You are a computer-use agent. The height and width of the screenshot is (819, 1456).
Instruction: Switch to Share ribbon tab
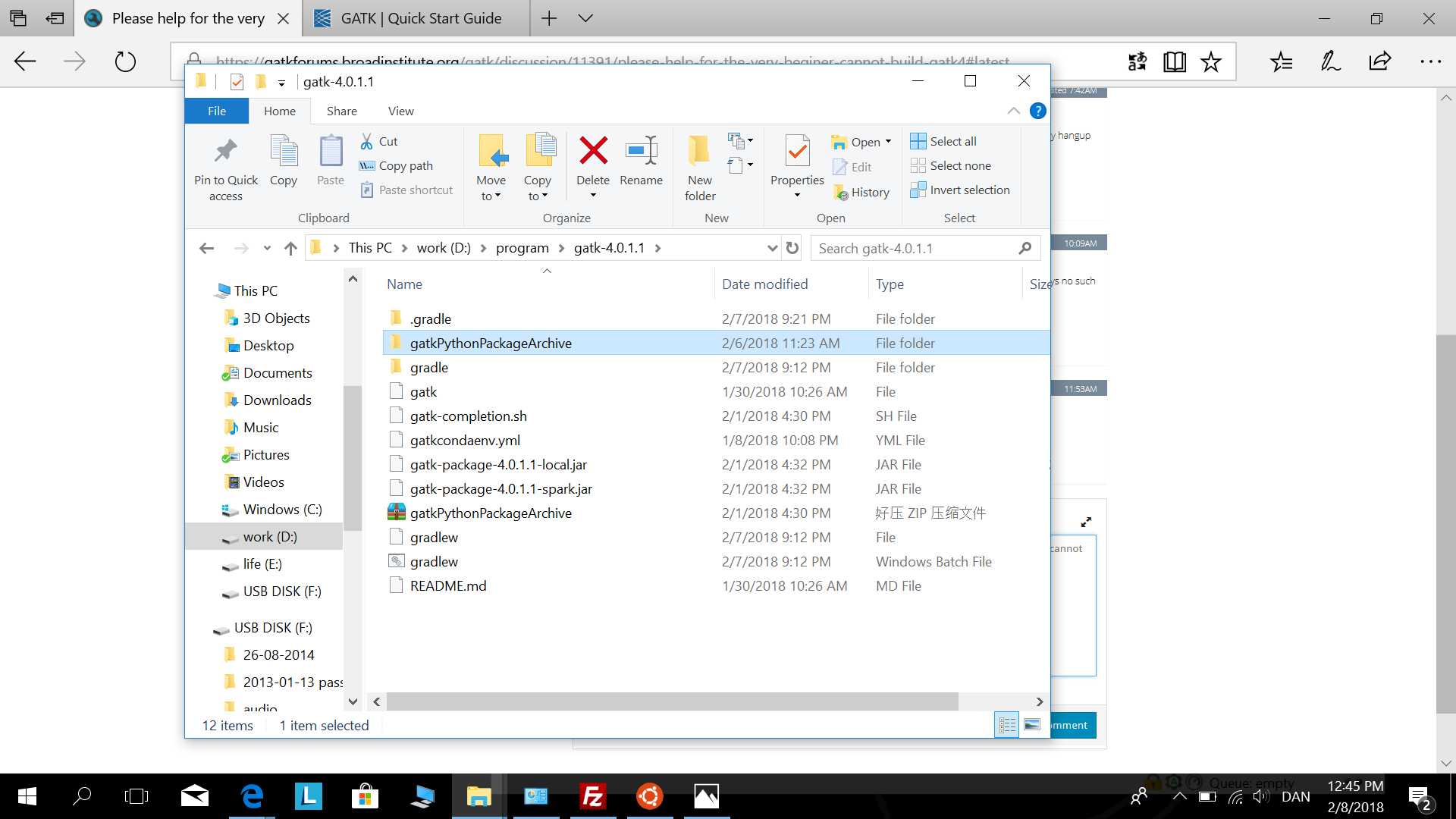tap(342, 111)
